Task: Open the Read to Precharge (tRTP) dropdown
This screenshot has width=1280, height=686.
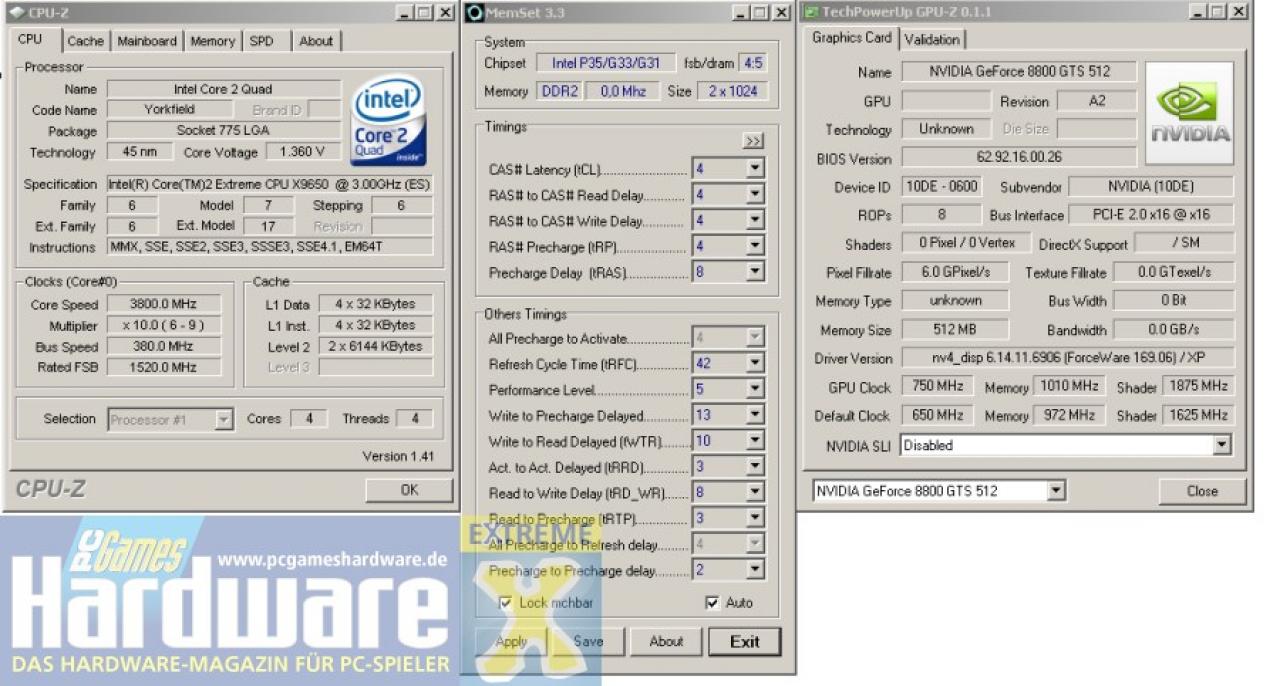Action: click(x=755, y=519)
